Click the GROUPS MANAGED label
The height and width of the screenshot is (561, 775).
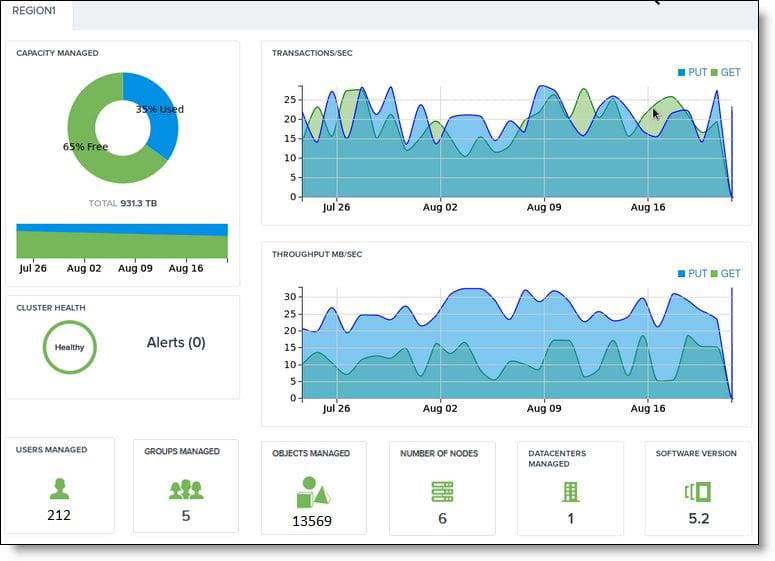[182, 451]
